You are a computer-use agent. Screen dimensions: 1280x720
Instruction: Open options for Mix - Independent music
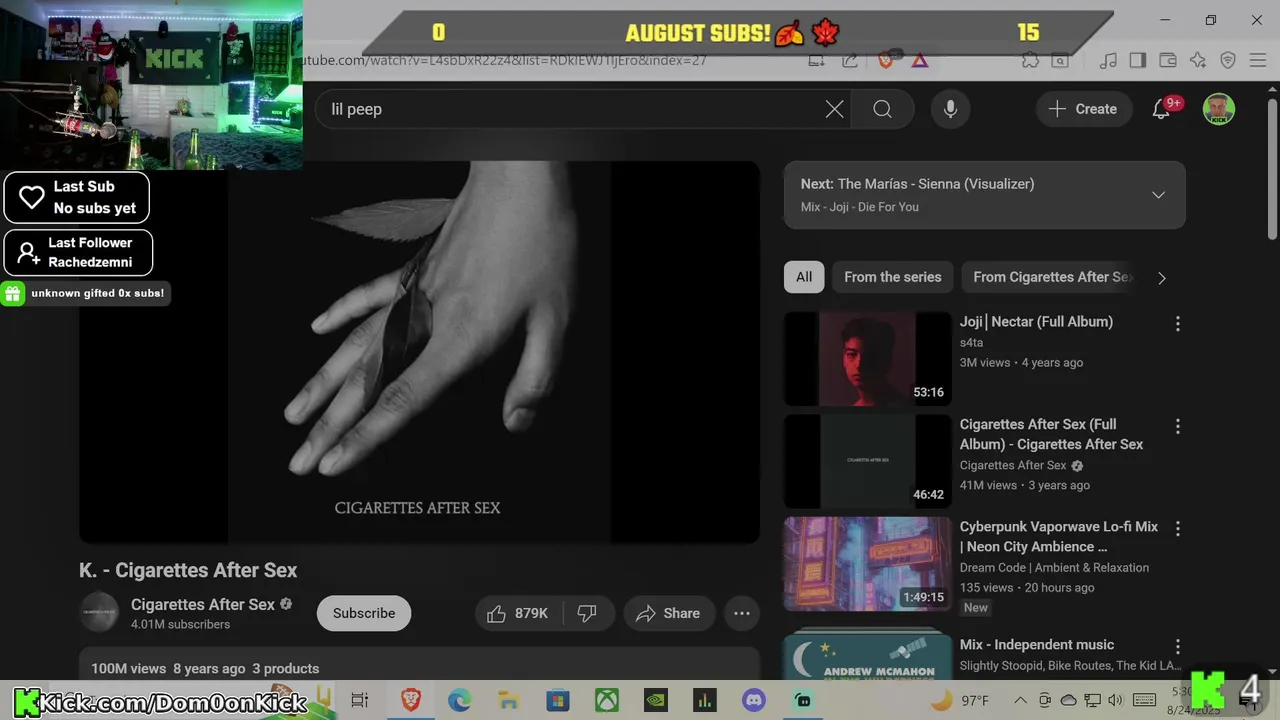(x=1177, y=646)
